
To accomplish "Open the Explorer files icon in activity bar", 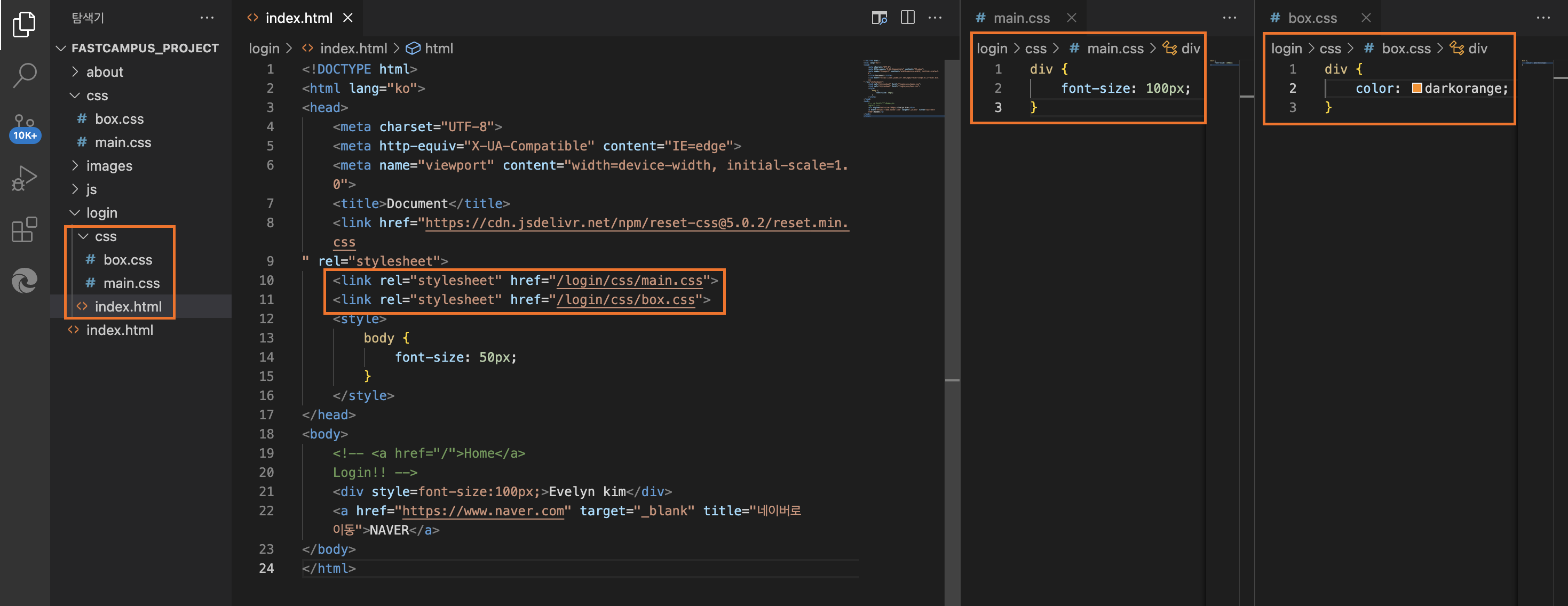I will coord(25,25).
